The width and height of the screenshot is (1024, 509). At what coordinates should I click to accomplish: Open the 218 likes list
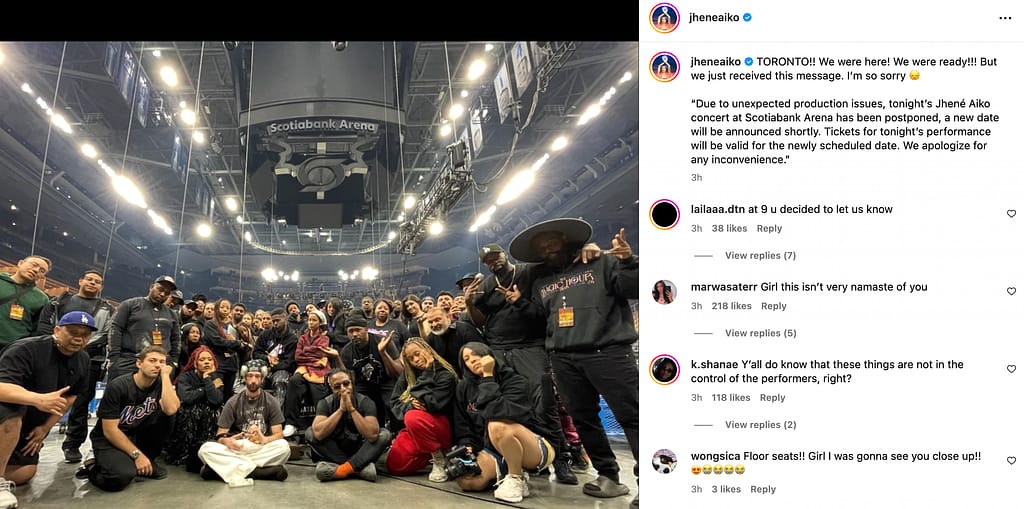[x=731, y=306]
